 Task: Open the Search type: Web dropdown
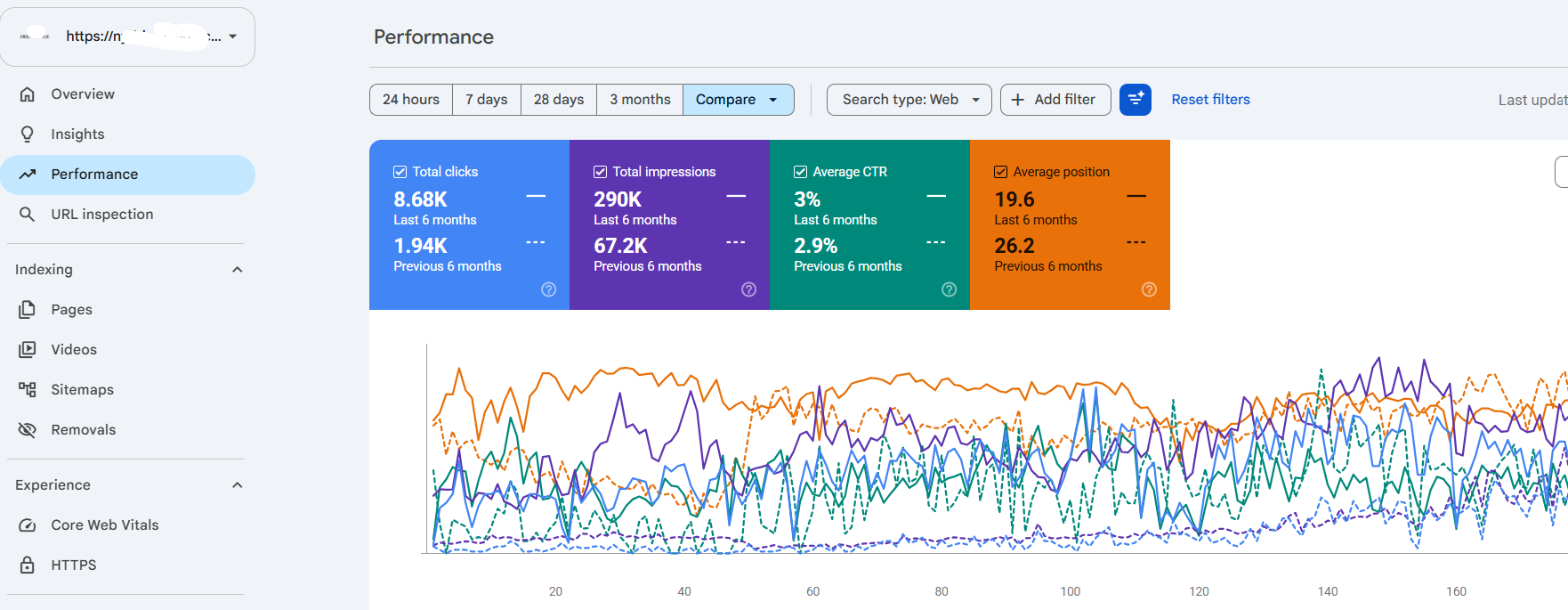coord(909,100)
